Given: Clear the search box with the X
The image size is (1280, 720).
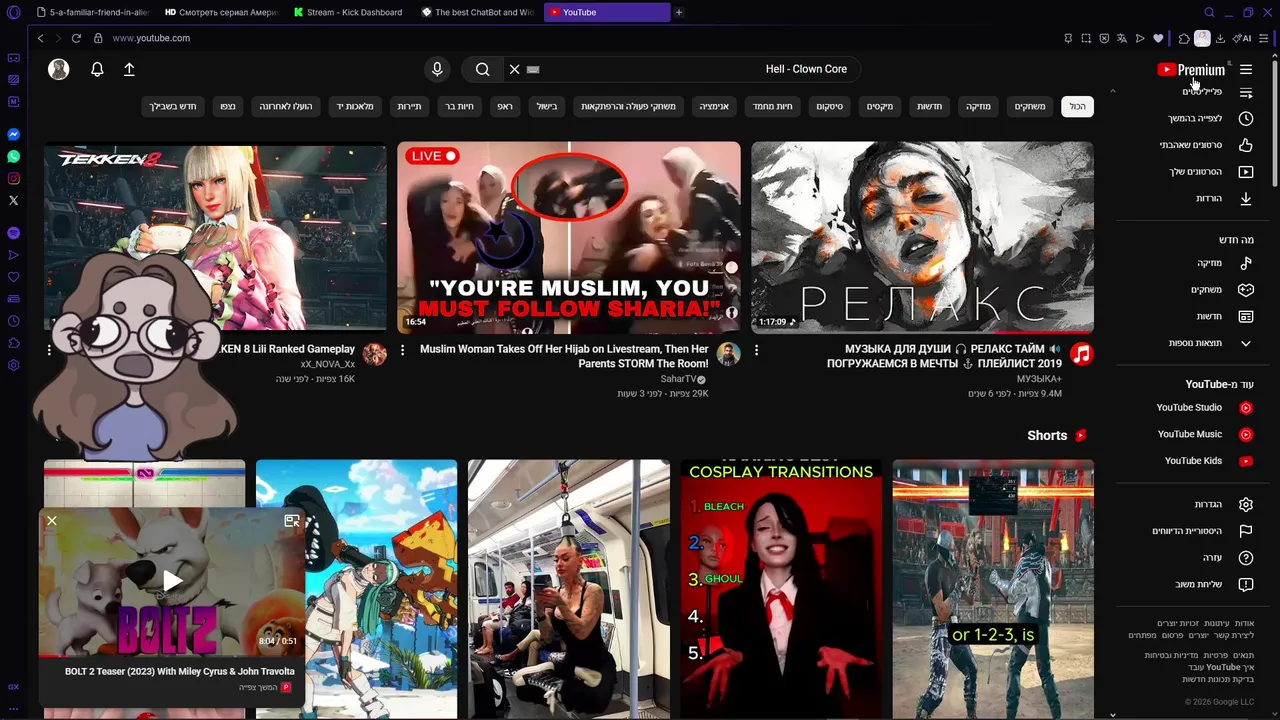Looking at the screenshot, I should (x=514, y=69).
